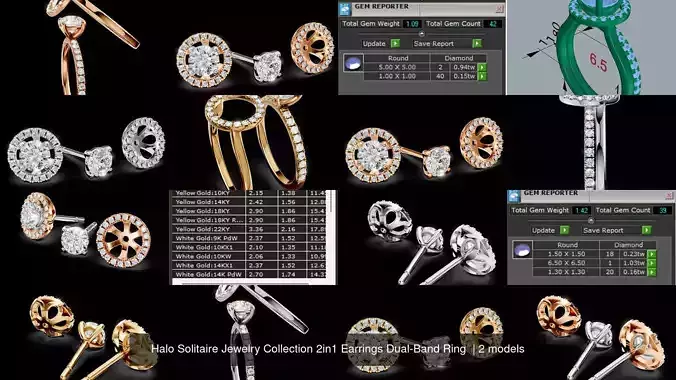The width and height of the screenshot is (676, 380).
Task: Click the 3.36 value in the Yellow Gold:22KY row
Action: coord(256,229)
